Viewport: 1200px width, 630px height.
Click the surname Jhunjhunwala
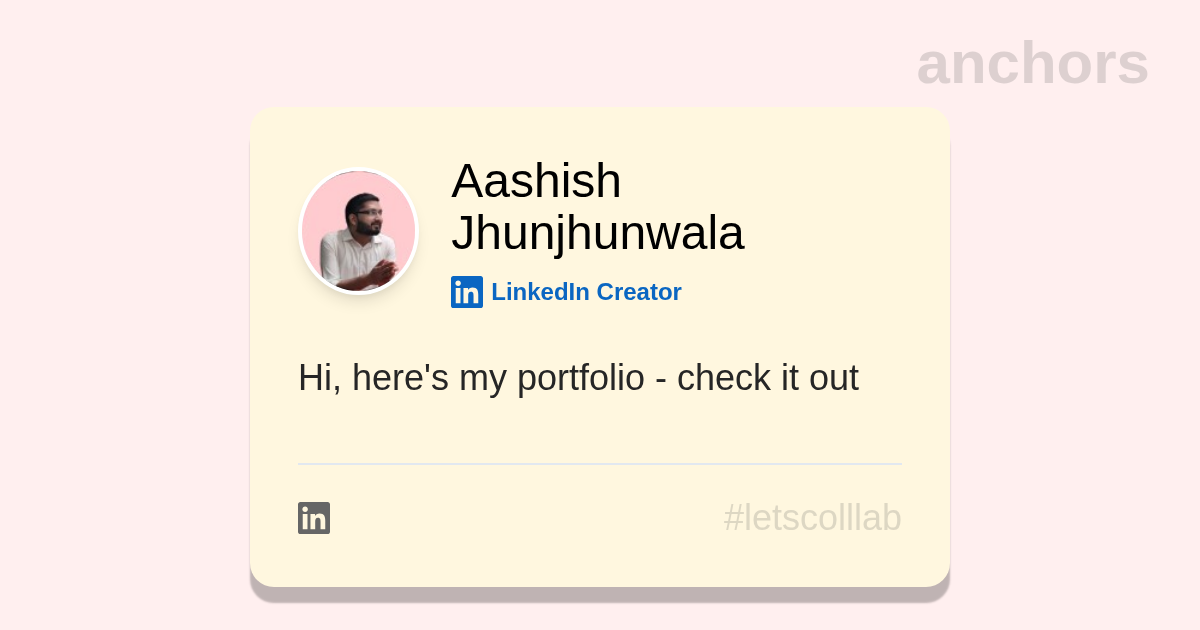(x=597, y=233)
